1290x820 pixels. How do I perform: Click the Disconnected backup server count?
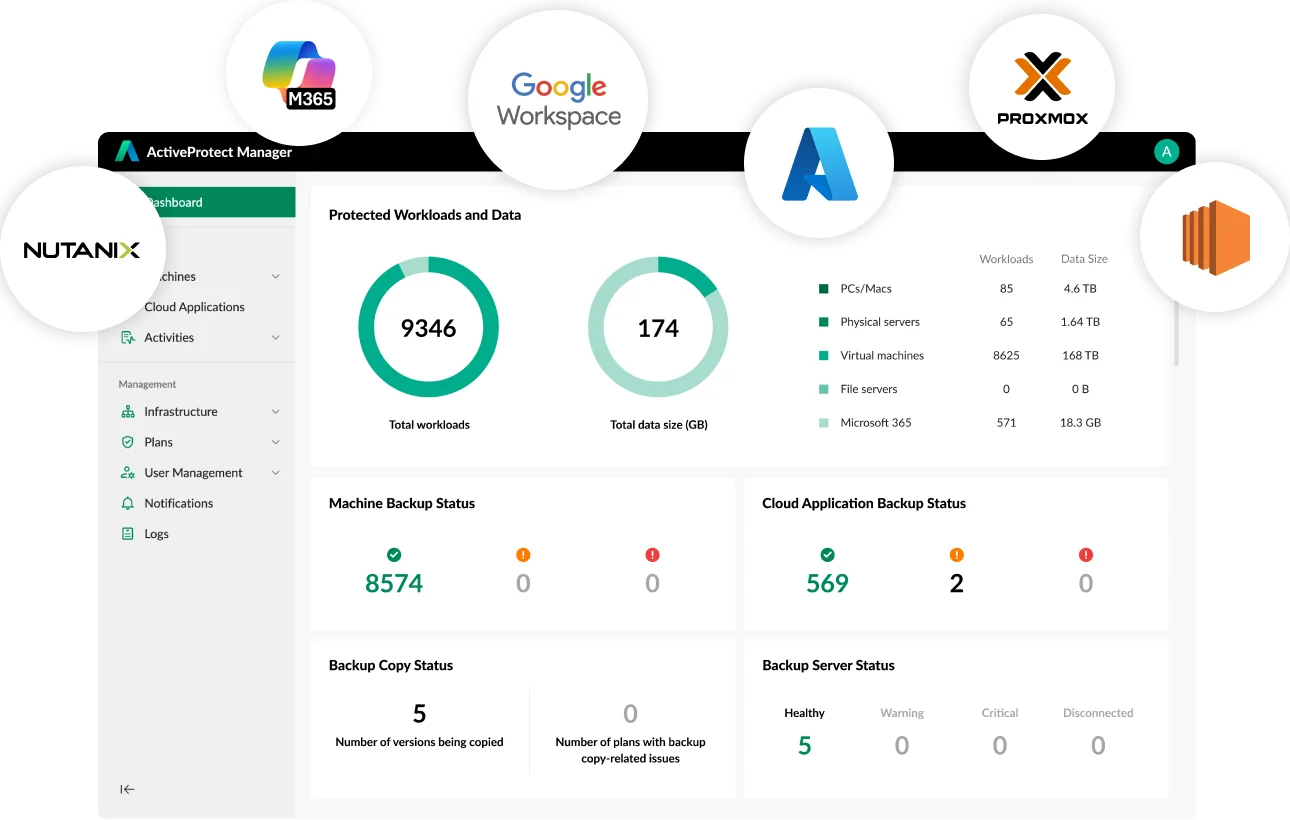tap(1098, 745)
